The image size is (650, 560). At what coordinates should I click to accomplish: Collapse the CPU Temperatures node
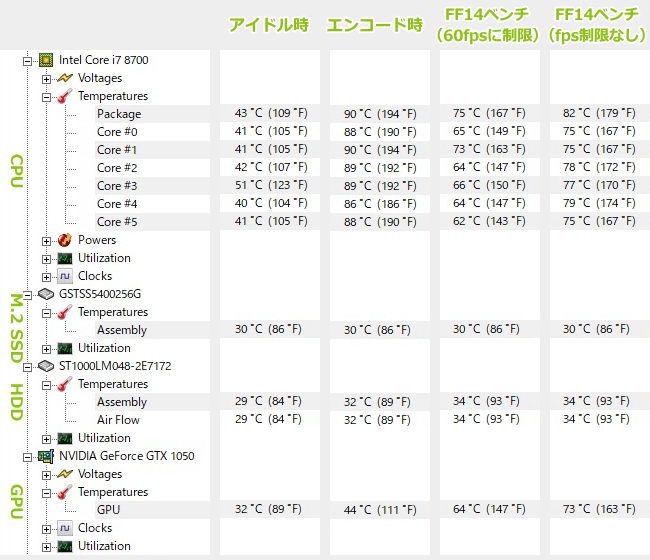coord(46,97)
